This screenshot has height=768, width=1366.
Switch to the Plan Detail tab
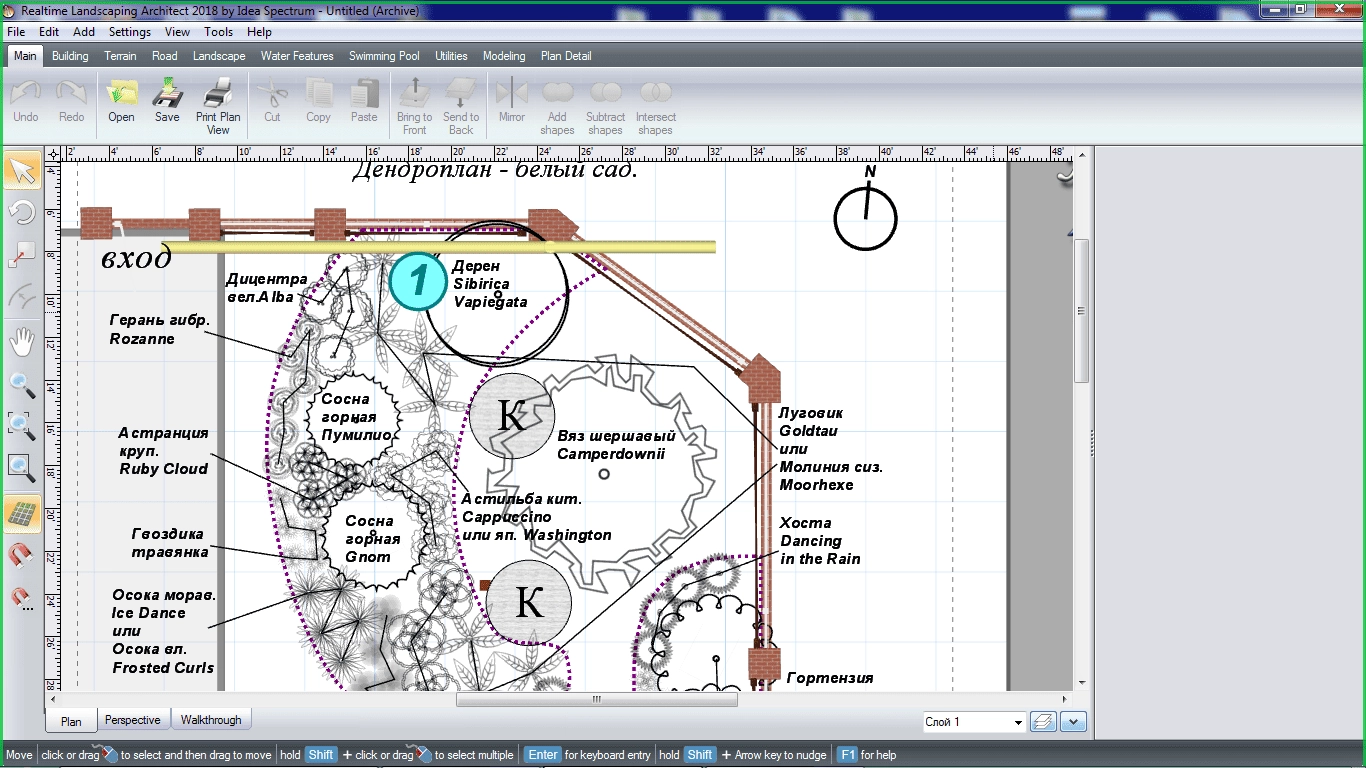point(566,56)
